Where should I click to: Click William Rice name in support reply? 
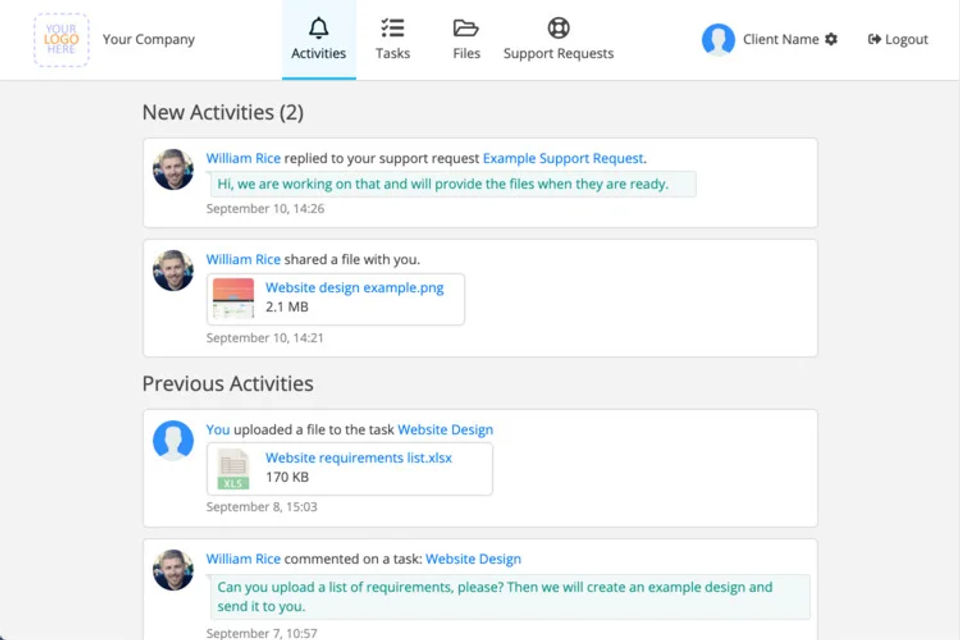click(243, 158)
